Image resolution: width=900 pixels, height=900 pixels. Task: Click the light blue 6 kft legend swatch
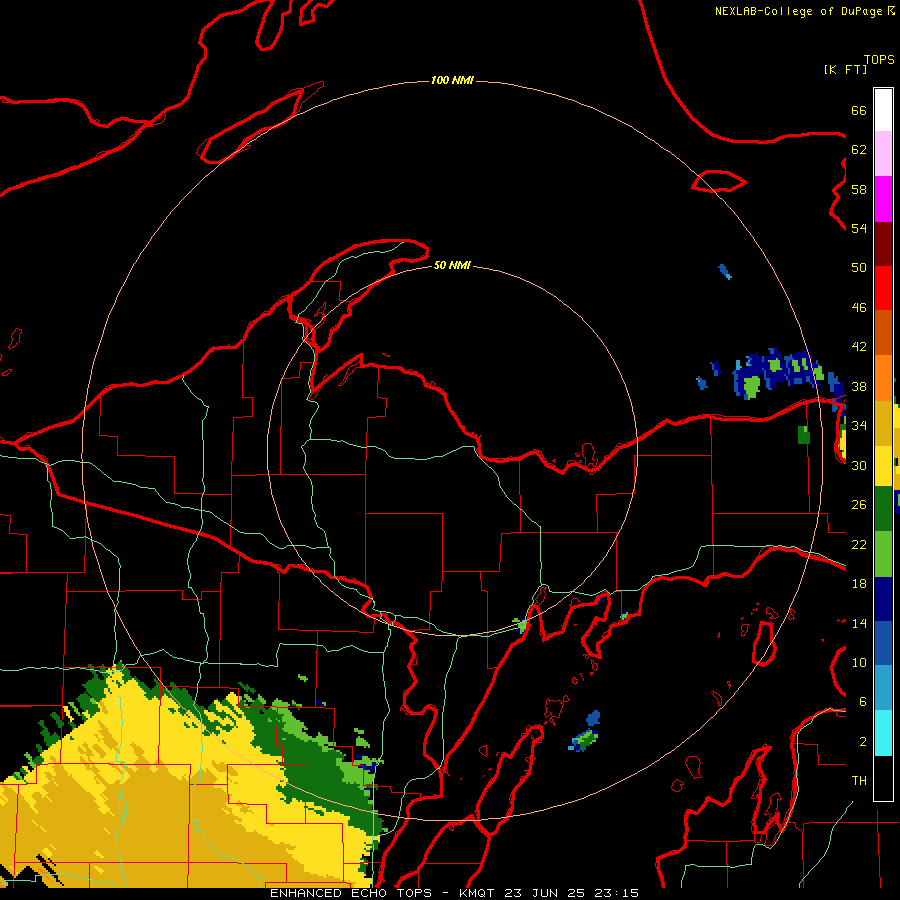[x=883, y=688]
